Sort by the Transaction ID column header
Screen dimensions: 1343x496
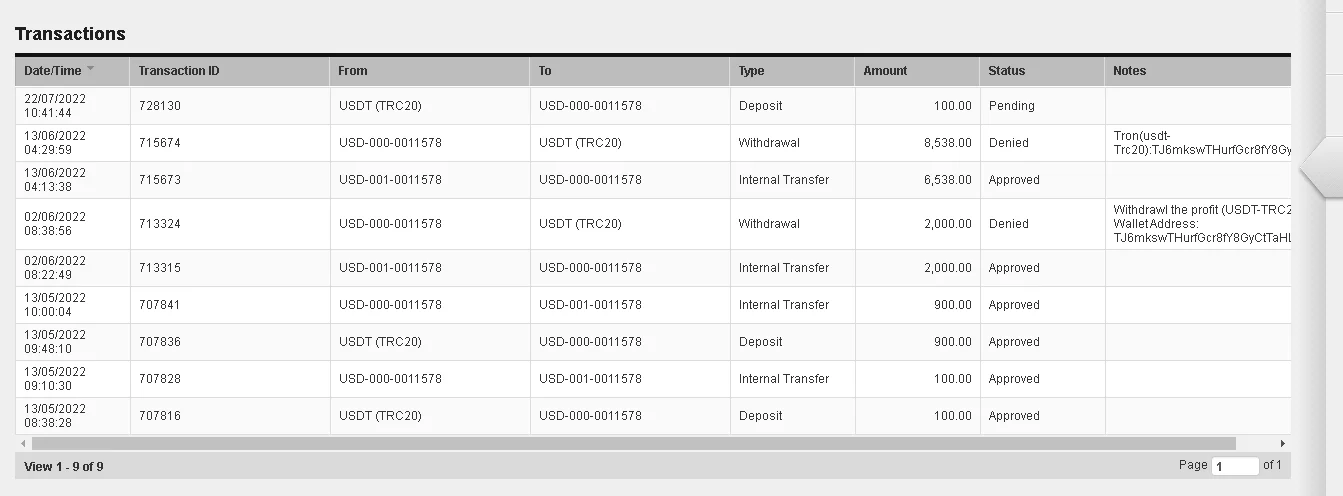coord(179,71)
